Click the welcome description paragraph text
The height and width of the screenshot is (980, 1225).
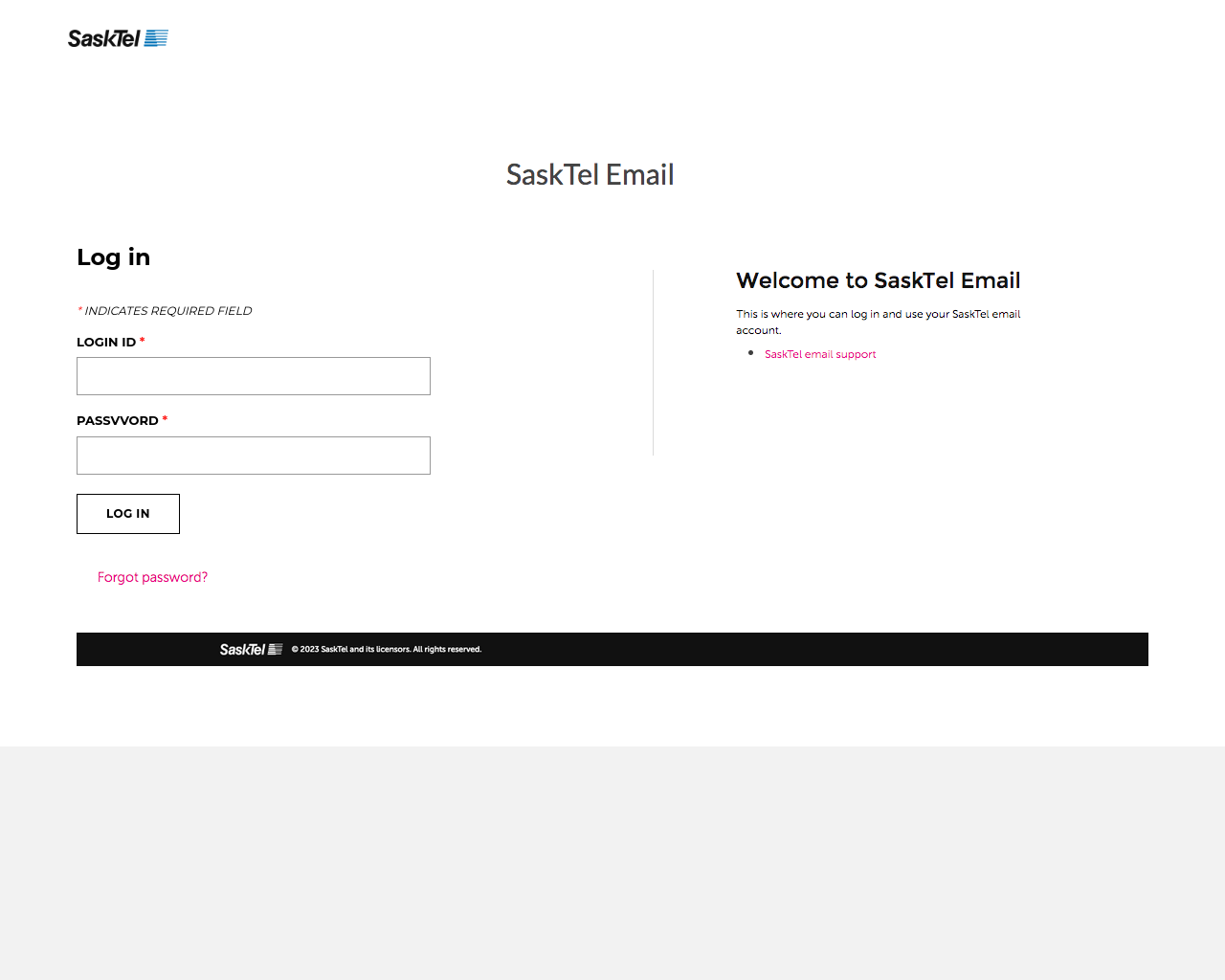878,322
